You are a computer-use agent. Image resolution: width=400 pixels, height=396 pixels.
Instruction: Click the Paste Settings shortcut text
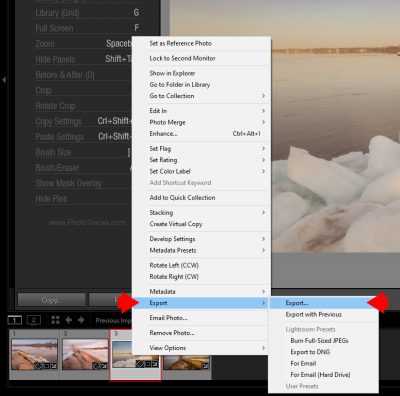coord(60,137)
